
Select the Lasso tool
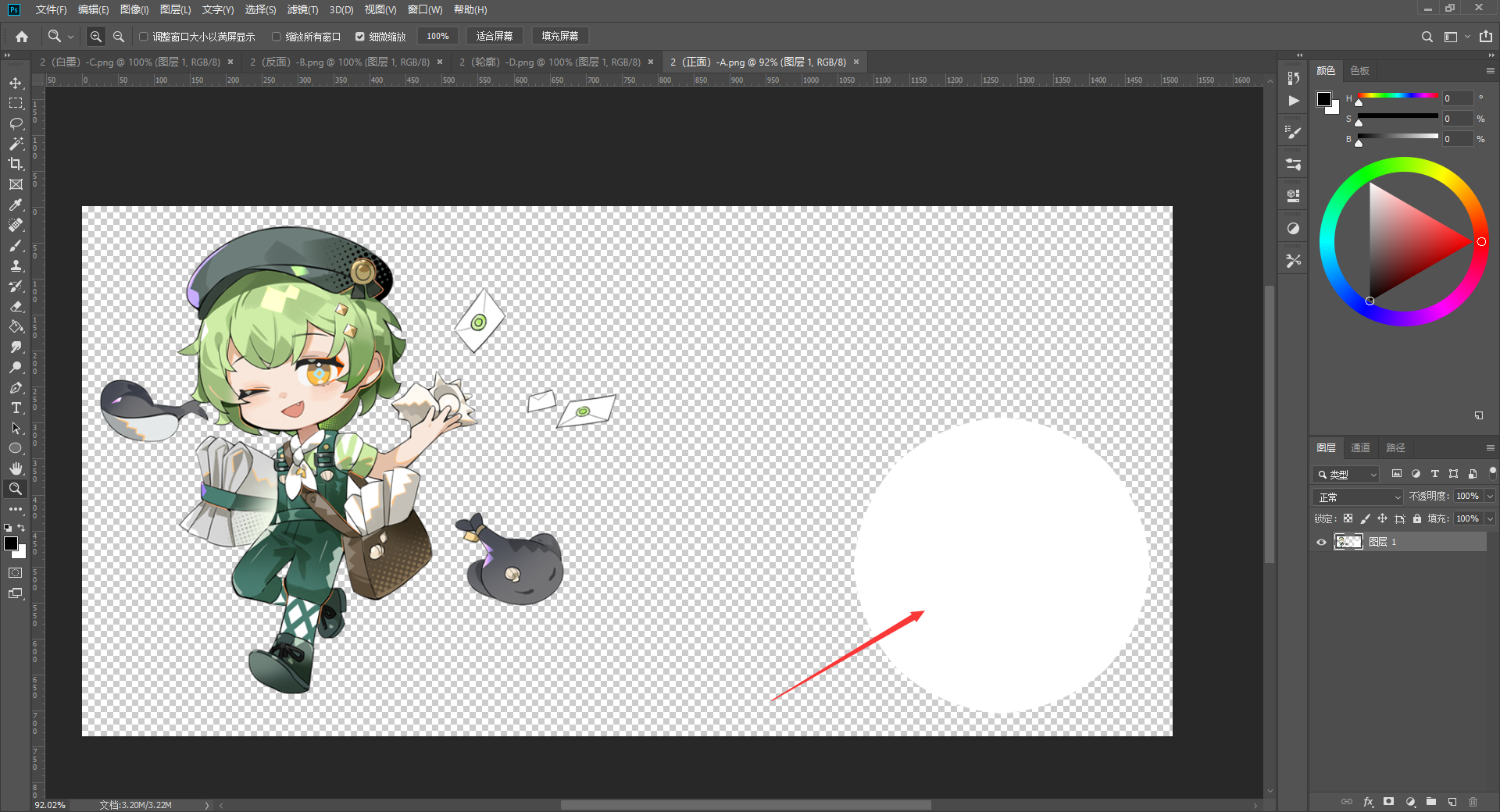(16, 123)
